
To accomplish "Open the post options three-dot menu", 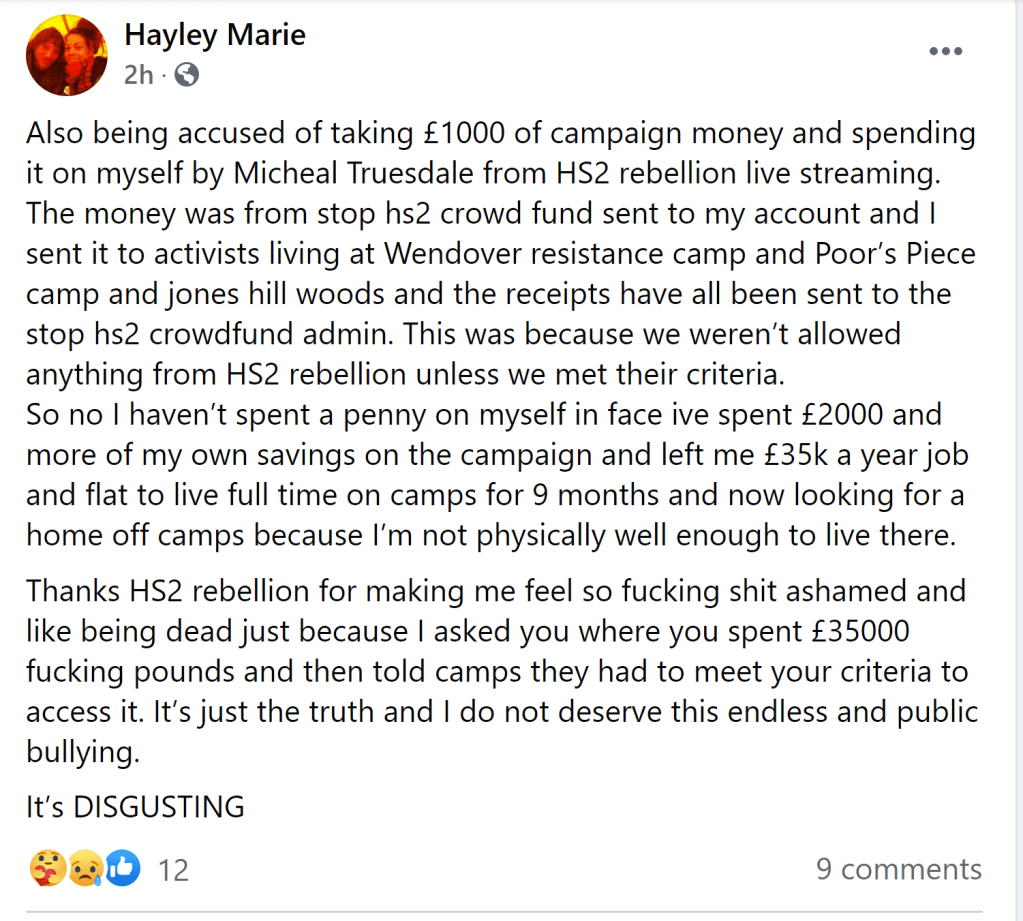I will [945, 52].
